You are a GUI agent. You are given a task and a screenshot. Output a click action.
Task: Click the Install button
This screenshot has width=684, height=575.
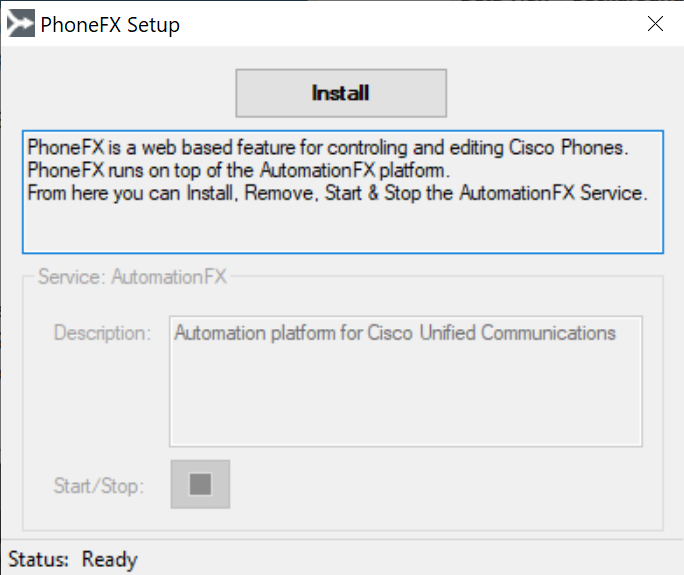[341, 93]
